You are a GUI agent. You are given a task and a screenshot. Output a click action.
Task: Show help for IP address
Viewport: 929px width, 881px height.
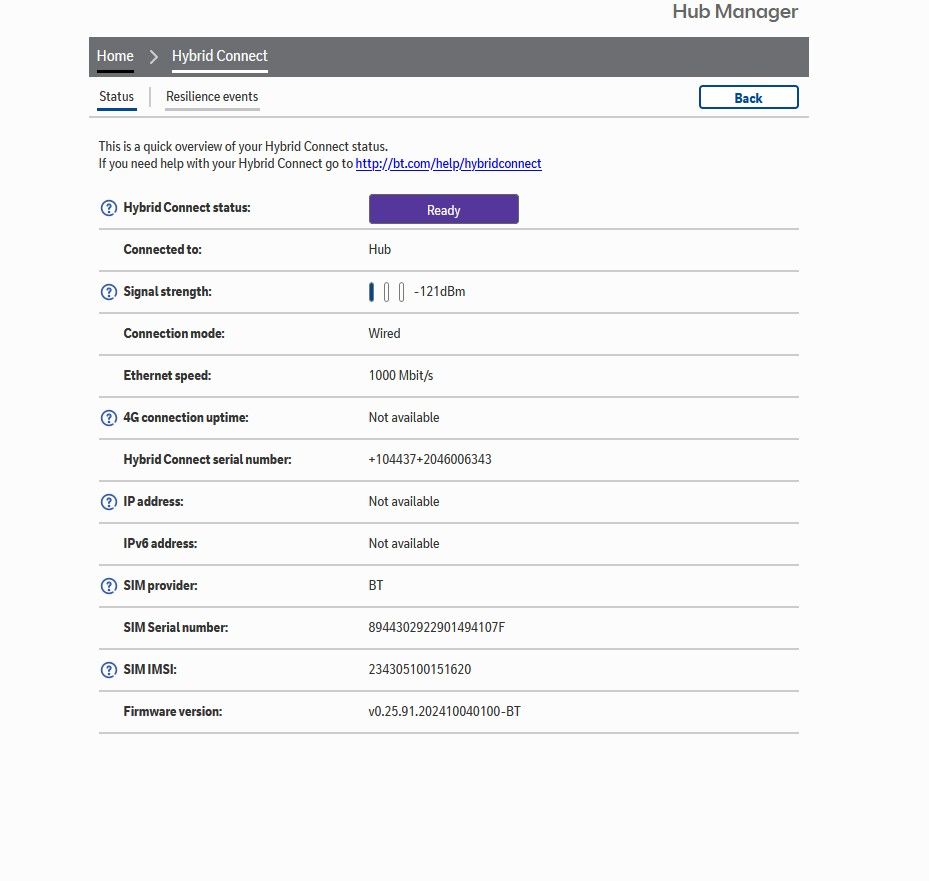[109, 502]
